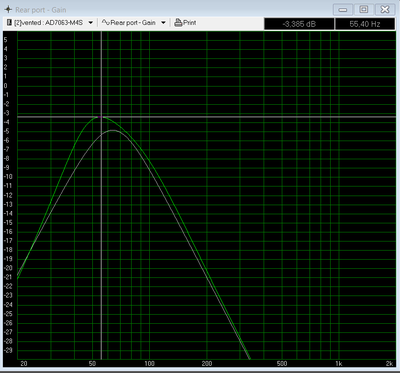Click the star icon in the title bar
Screen dimensions: 400x373
8,10
